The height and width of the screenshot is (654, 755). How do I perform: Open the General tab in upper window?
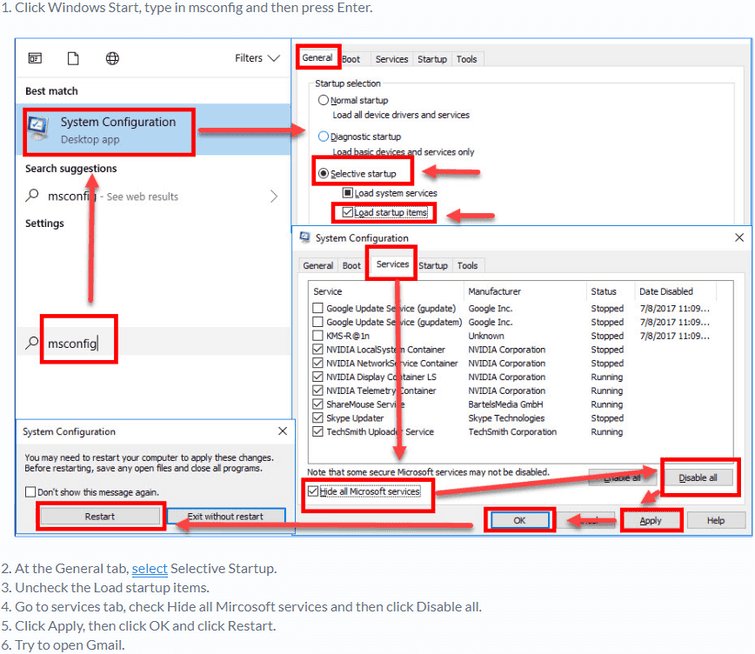[x=317, y=58]
